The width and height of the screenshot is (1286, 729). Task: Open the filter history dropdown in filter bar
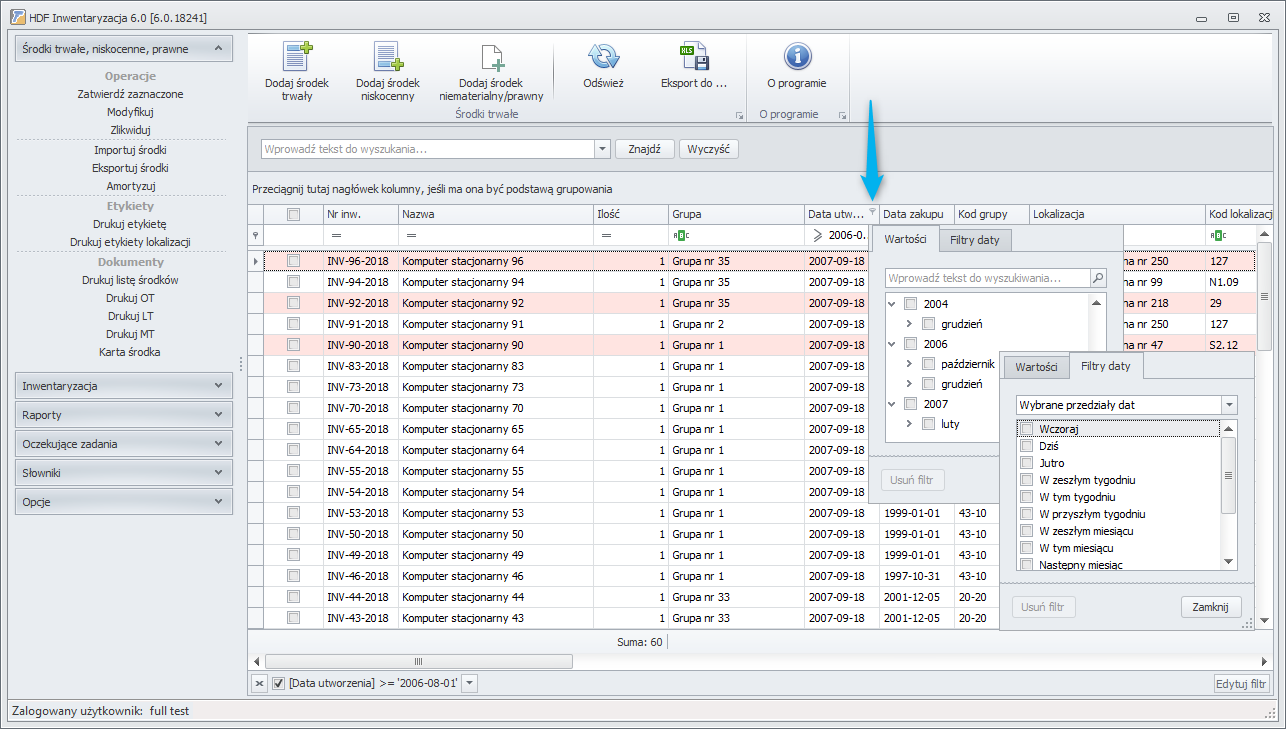click(x=470, y=683)
